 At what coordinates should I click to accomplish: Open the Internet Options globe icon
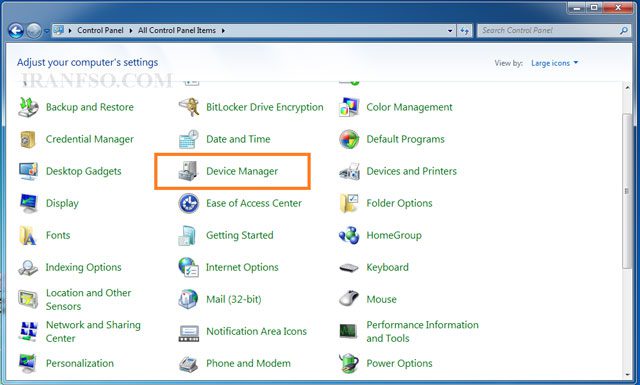(x=189, y=267)
